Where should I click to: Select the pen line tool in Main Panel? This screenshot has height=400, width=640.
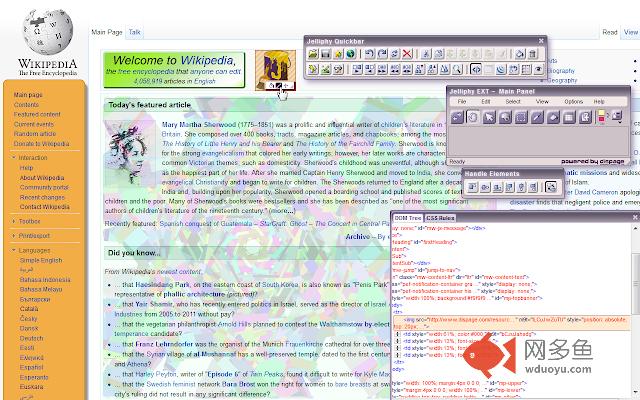537,118
